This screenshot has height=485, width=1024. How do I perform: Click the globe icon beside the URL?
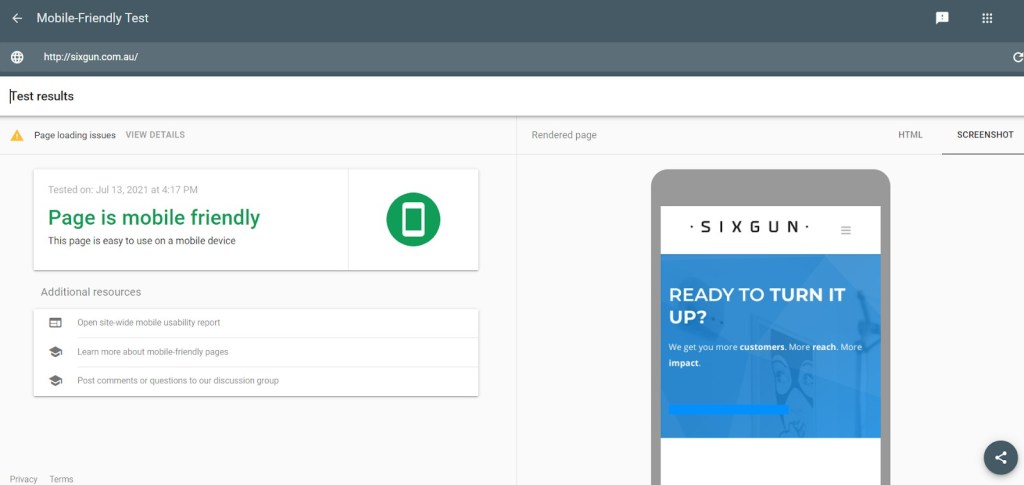click(17, 57)
